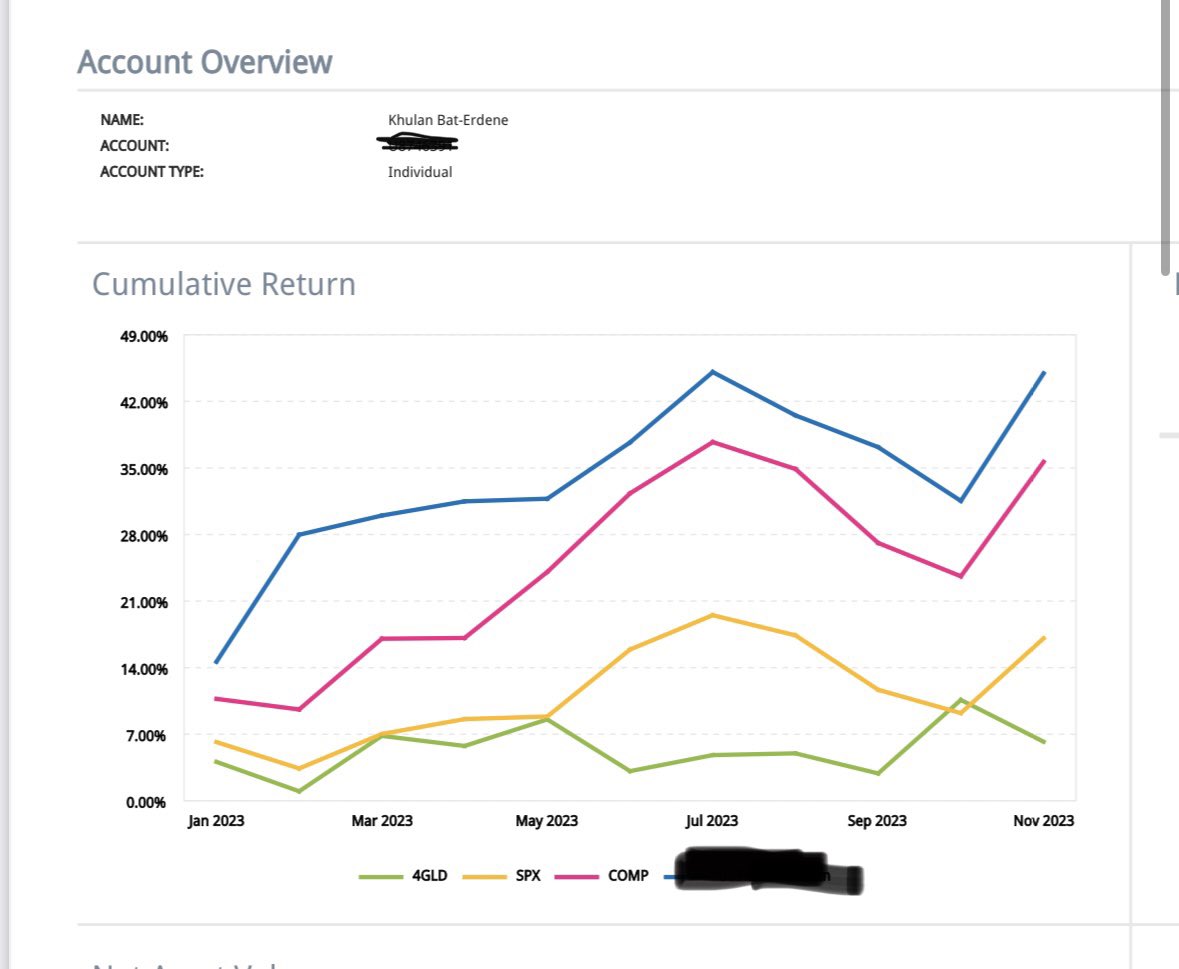Click the Sep 2023 x-axis label
The height and width of the screenshot is (969, 1179).
pos(877,821)
